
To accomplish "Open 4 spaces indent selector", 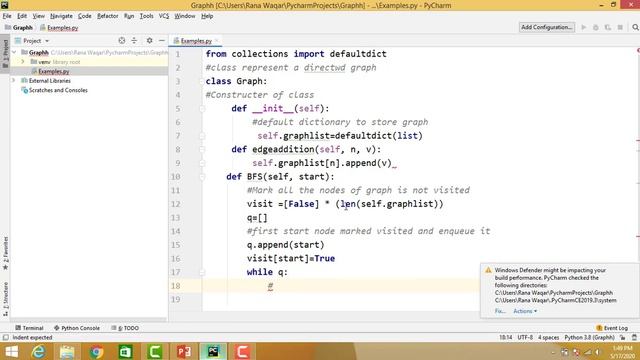I will [x=548, y=338].
